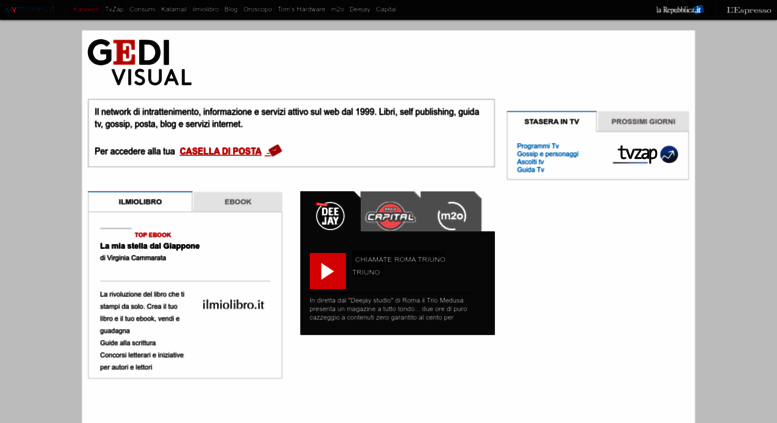This screenshot has height=423, width=777.
Task: Open Concorsi letterari e iniziative link
Action: coord(142,361)
